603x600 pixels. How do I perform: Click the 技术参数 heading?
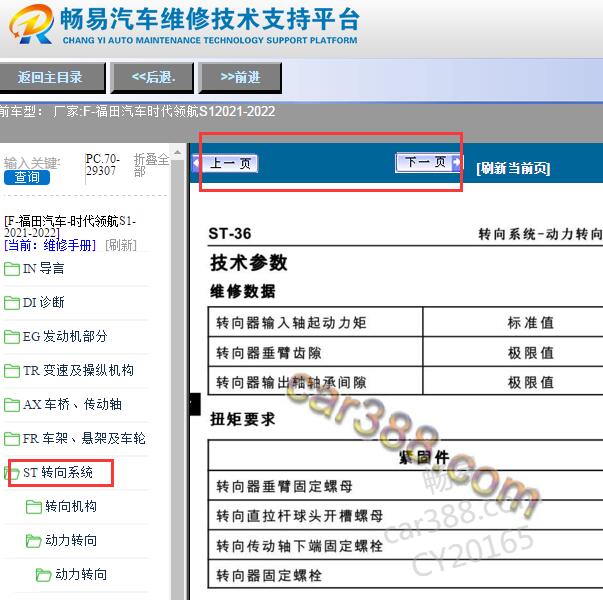click(248, 263)
